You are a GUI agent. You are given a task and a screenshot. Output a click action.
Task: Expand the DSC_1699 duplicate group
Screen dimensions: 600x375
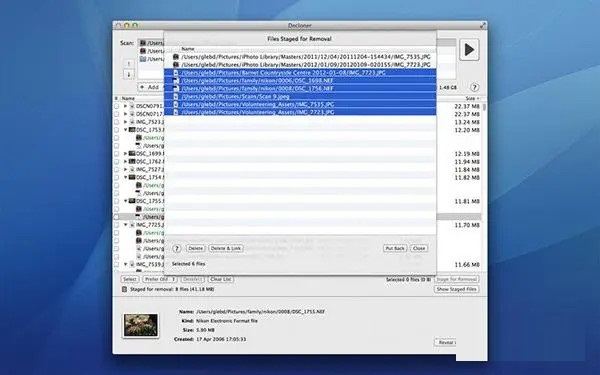pos(125,153)
